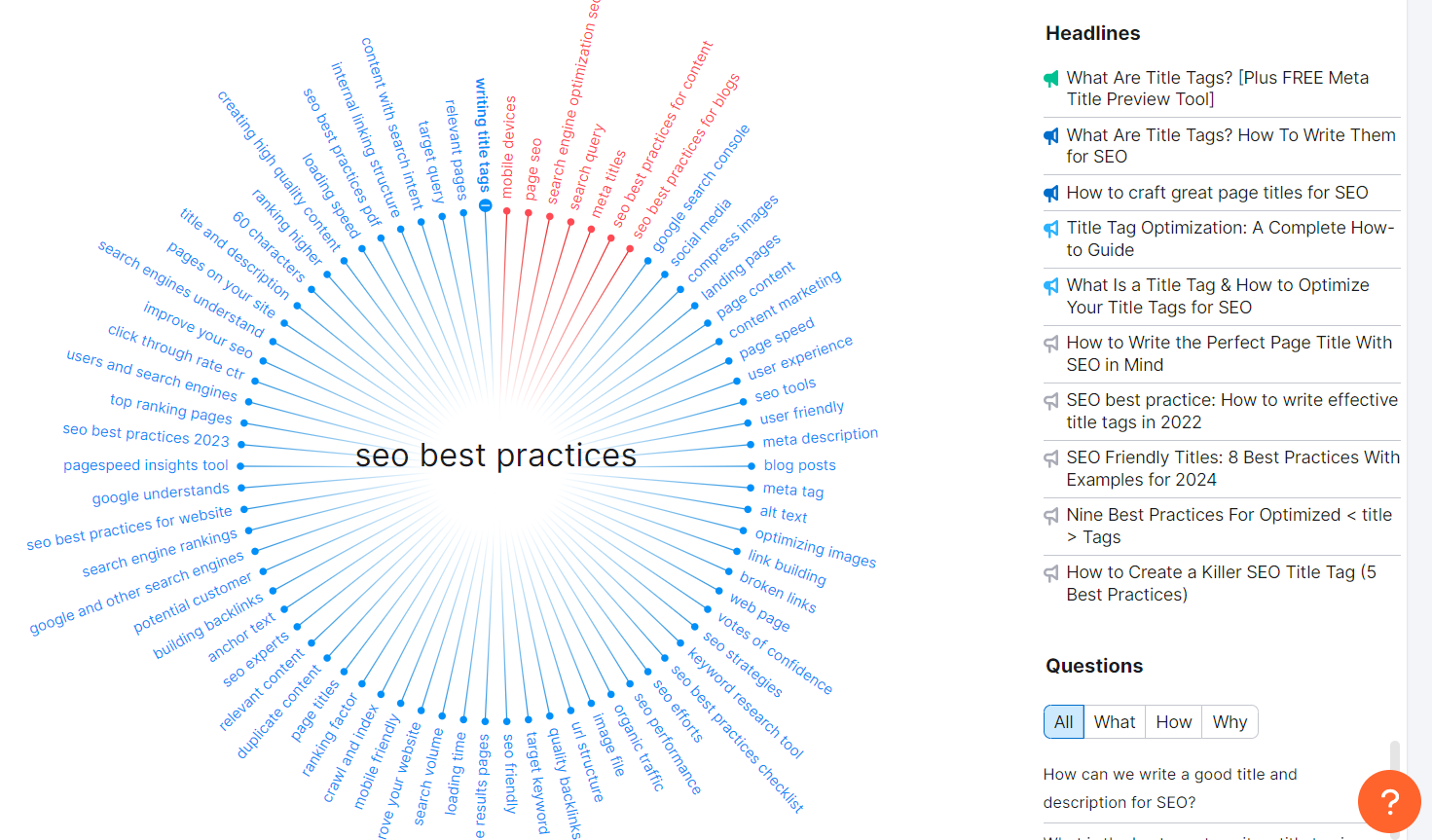Click gray megaphone icon beside 'Nine Best Practices' headline
The width and height of the screenshot is (1432, 840).
(1051, 516)
